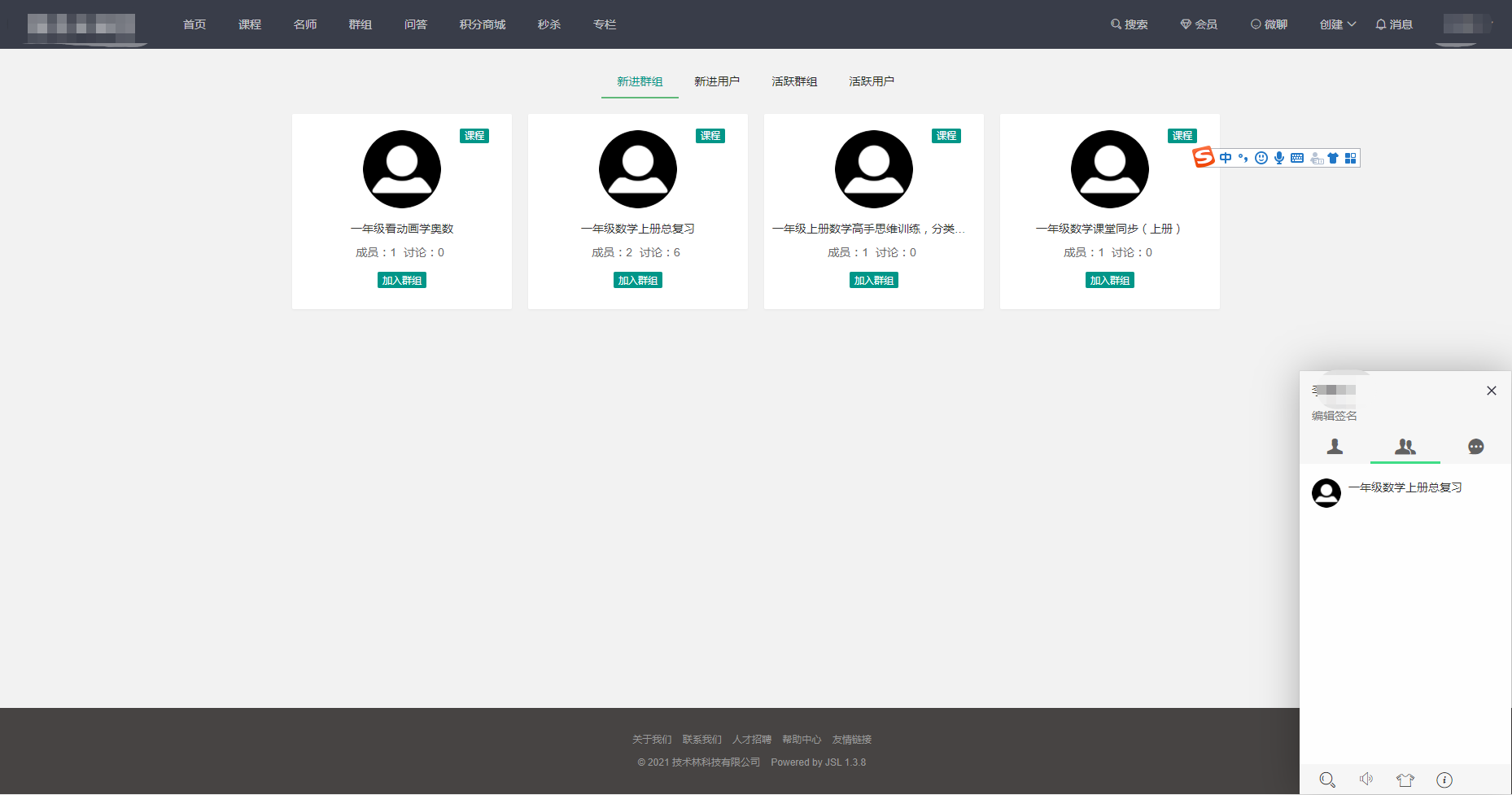The image size is (1512, 795).
Task: Open avatar of 一年级上册数学高手思维训练 group
Action: point(874,169)
